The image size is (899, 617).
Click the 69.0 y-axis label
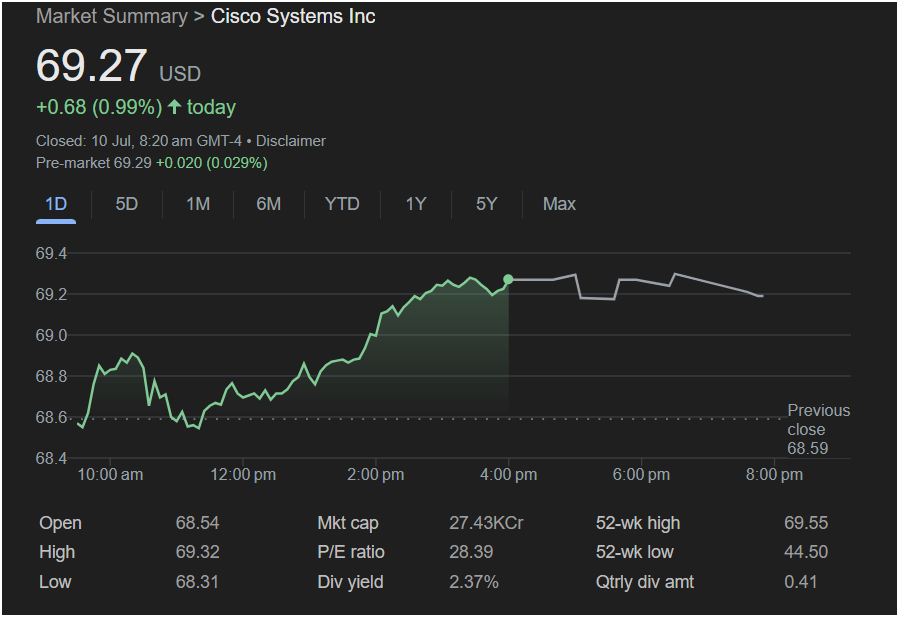pyautogui.click(x=51, y=335)
